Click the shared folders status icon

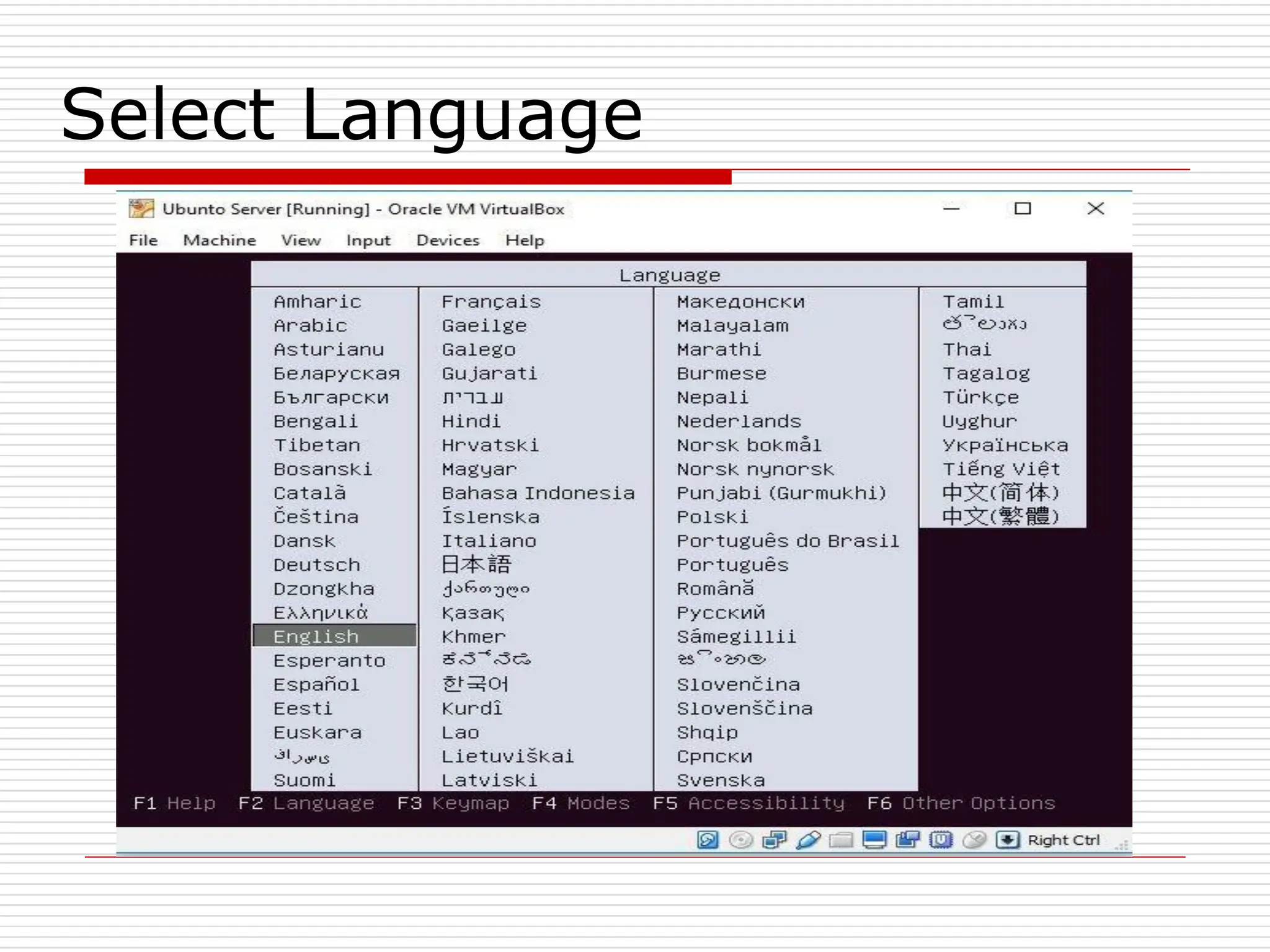(x=841, y=840)
